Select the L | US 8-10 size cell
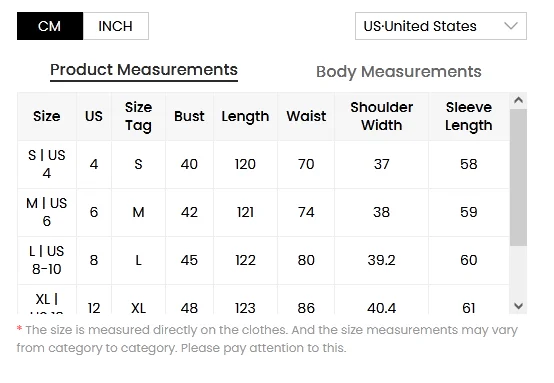The height and width of the screenshot is (383, 554). point(47,260)
